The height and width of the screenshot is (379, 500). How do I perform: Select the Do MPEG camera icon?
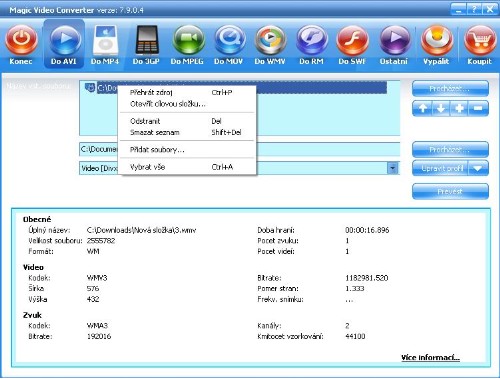point(188,40)
